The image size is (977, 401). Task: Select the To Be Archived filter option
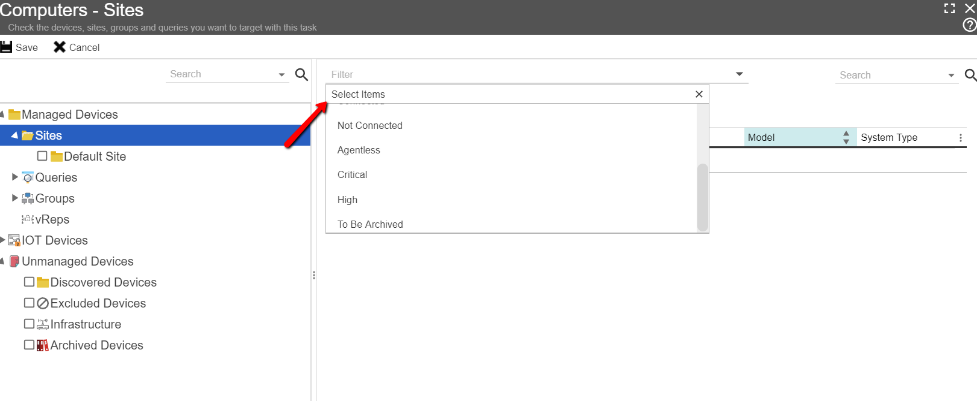tap(512, 224)
